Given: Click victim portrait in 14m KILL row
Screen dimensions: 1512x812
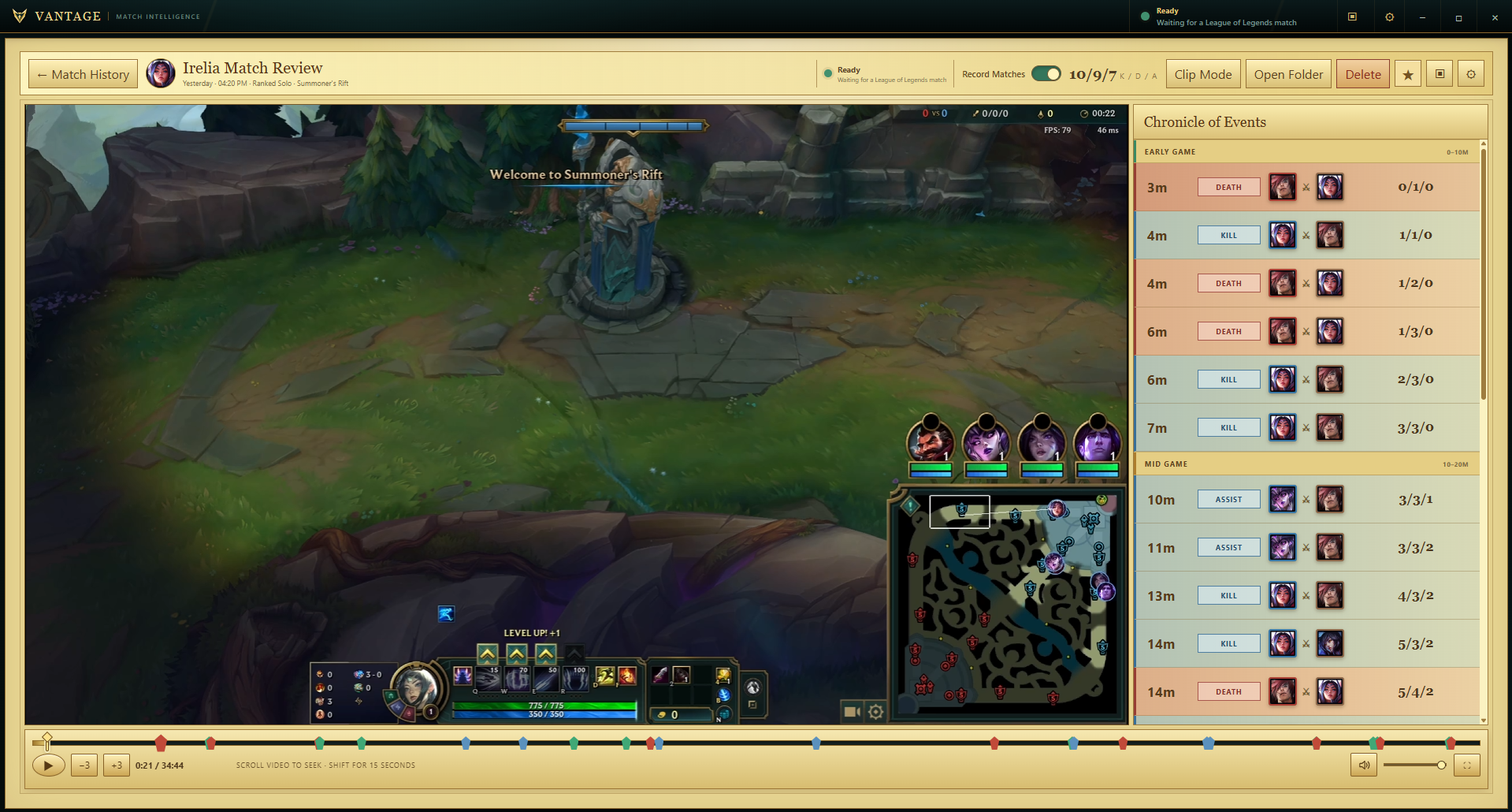Looking at the screenshot, I should tap(1330, 643).
